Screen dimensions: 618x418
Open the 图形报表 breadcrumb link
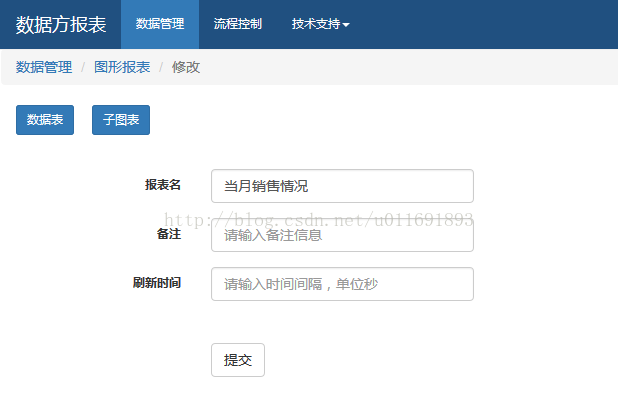pos(122,67)
